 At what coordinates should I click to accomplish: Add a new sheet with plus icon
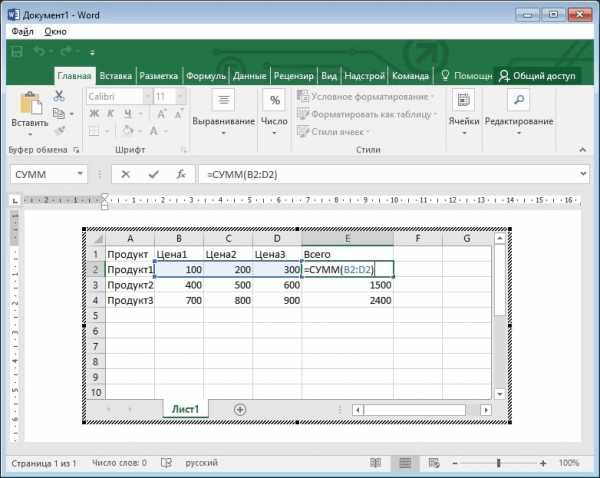tap(240, 410)
